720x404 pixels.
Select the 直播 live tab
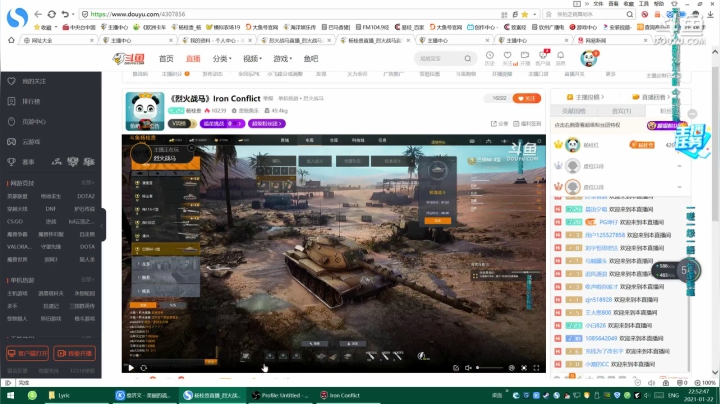click(193, 59)
